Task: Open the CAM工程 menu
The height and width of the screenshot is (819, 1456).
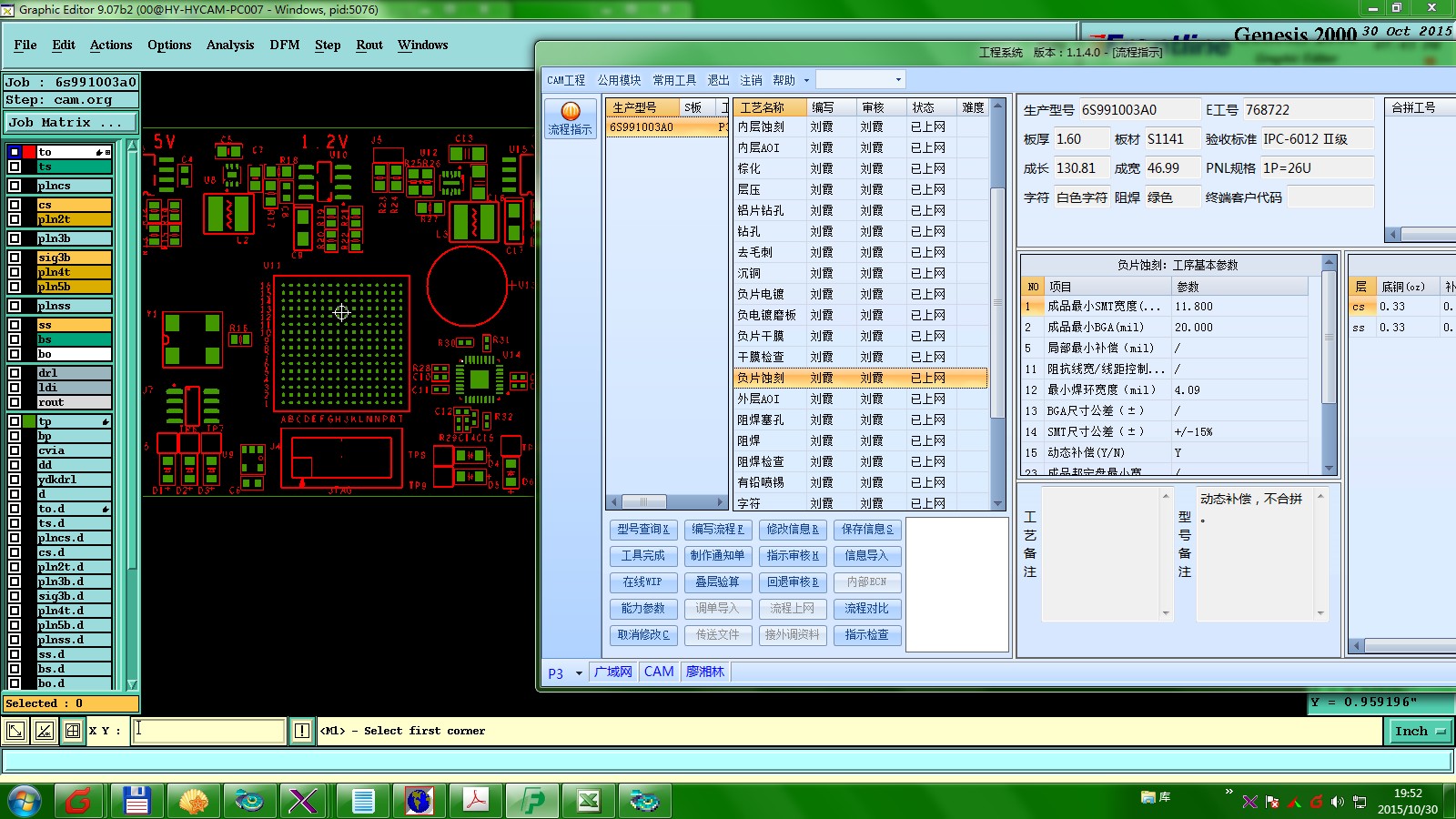Action: click(x=566, y=80)
